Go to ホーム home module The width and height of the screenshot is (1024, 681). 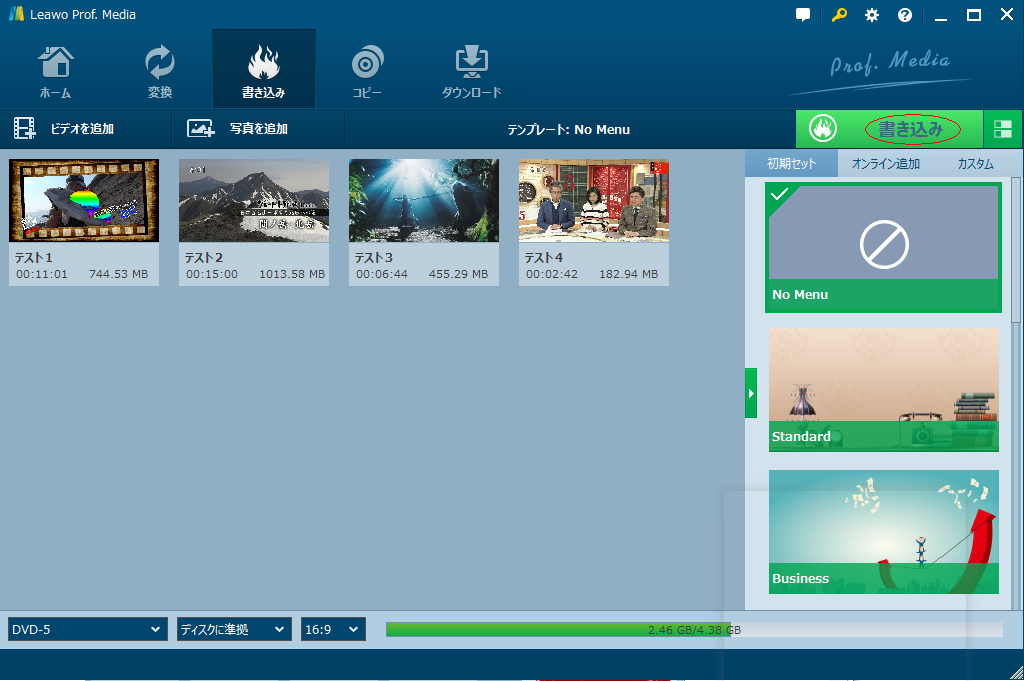pos(56,71)
